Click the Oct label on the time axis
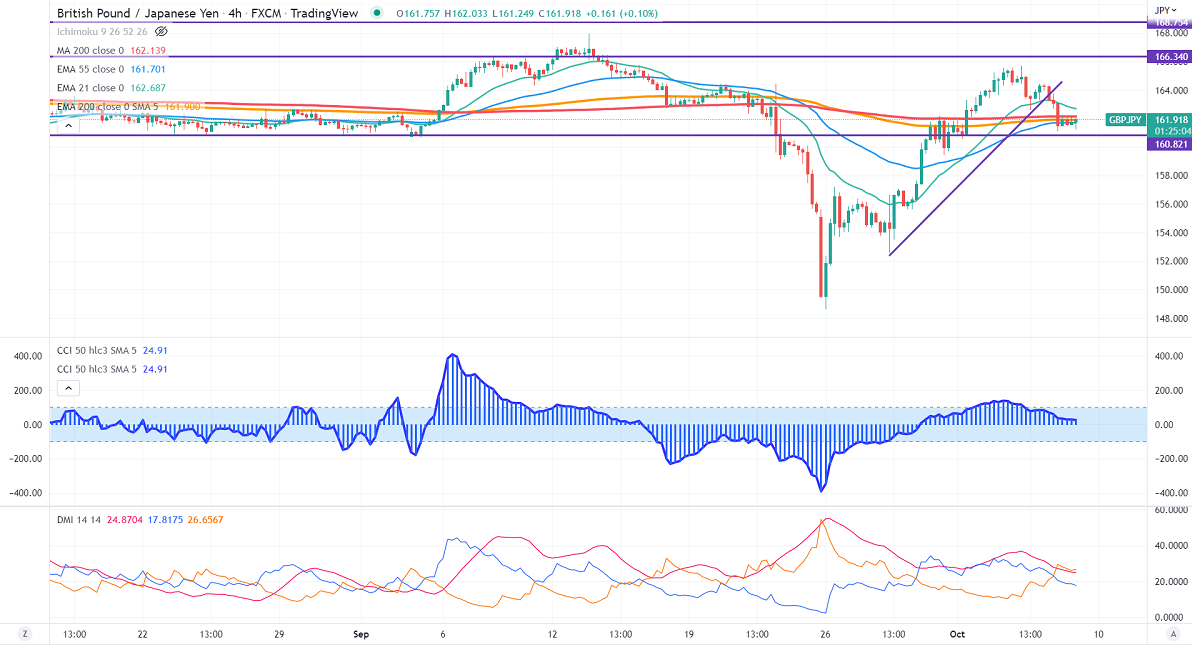The width and height of the screenshot is (1192, 649). 957,634
